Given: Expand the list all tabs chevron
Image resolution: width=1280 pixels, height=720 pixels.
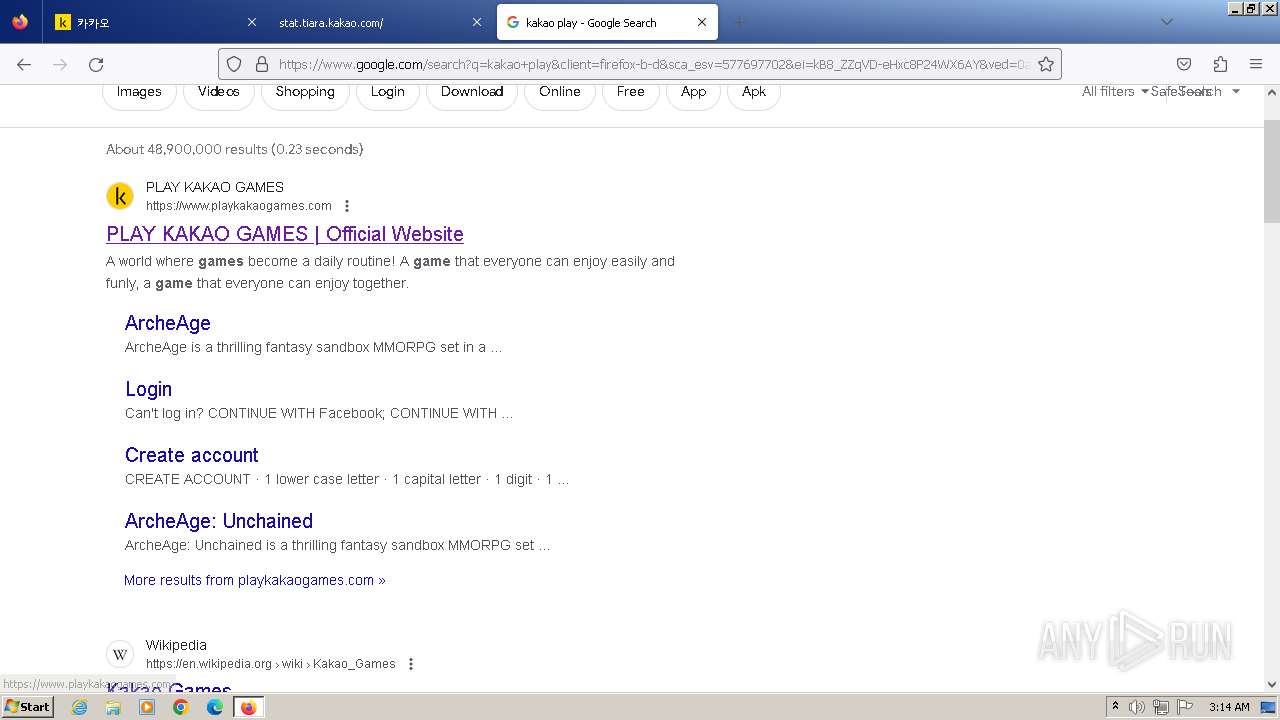Looking at the screenshot, I should pyautogui.click(x=1166, y=22).
